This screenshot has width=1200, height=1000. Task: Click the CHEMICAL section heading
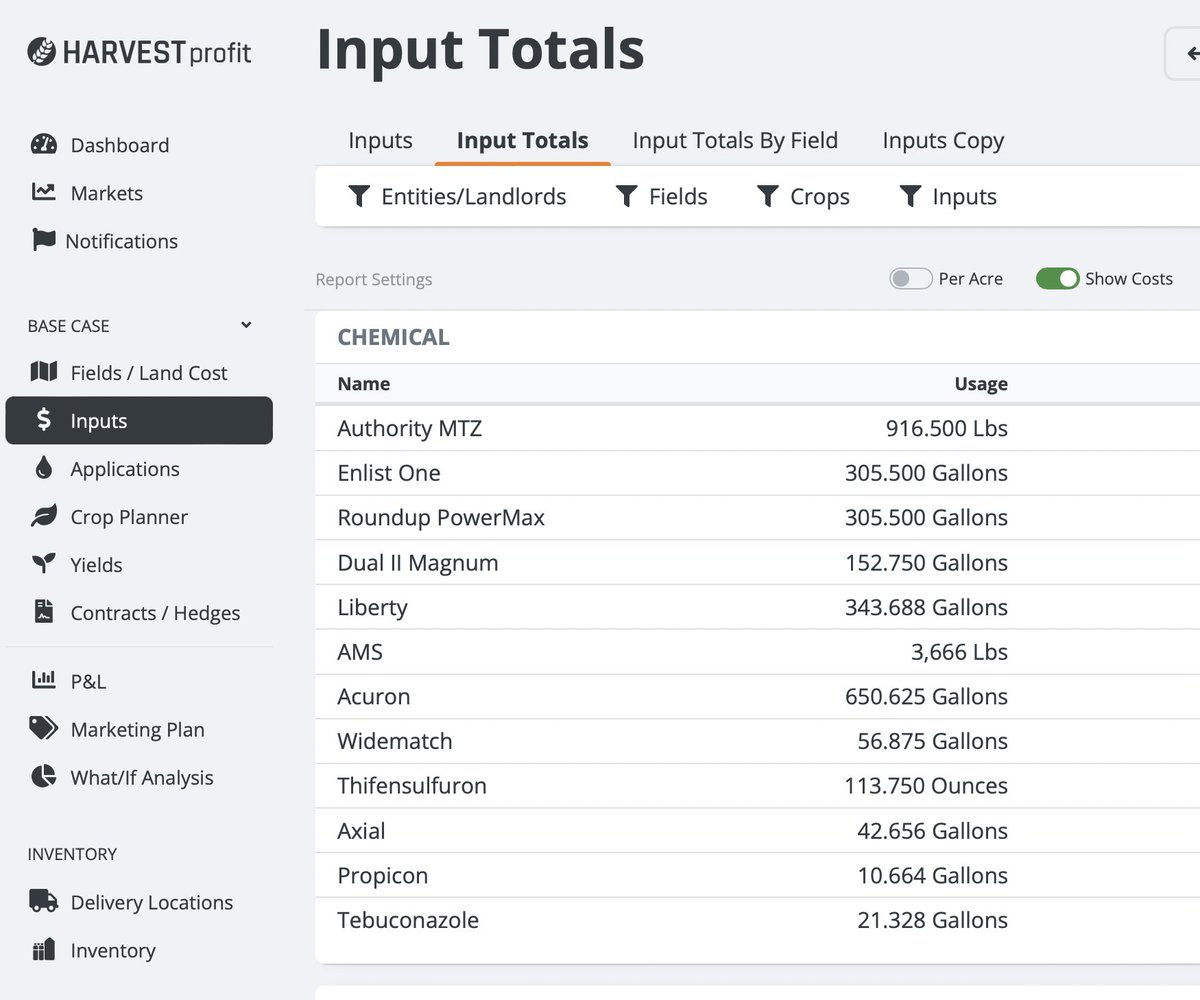[394, 337]
